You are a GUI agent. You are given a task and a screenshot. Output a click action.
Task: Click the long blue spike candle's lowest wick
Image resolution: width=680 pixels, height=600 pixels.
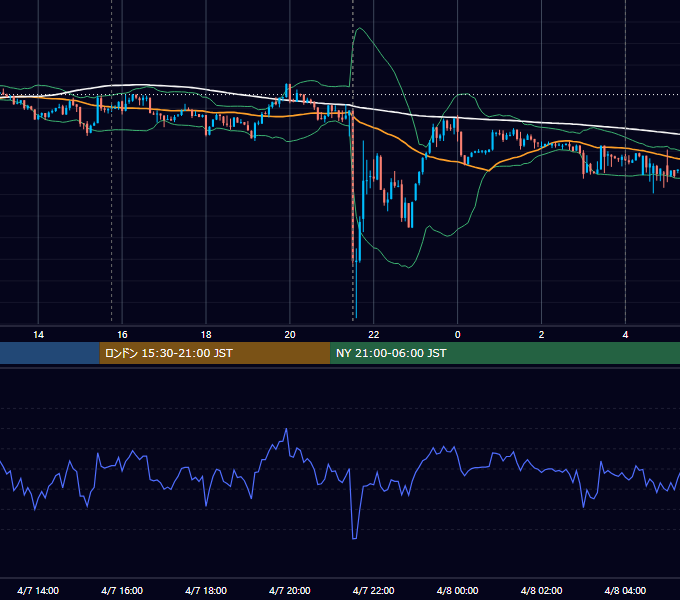[356, 316]
